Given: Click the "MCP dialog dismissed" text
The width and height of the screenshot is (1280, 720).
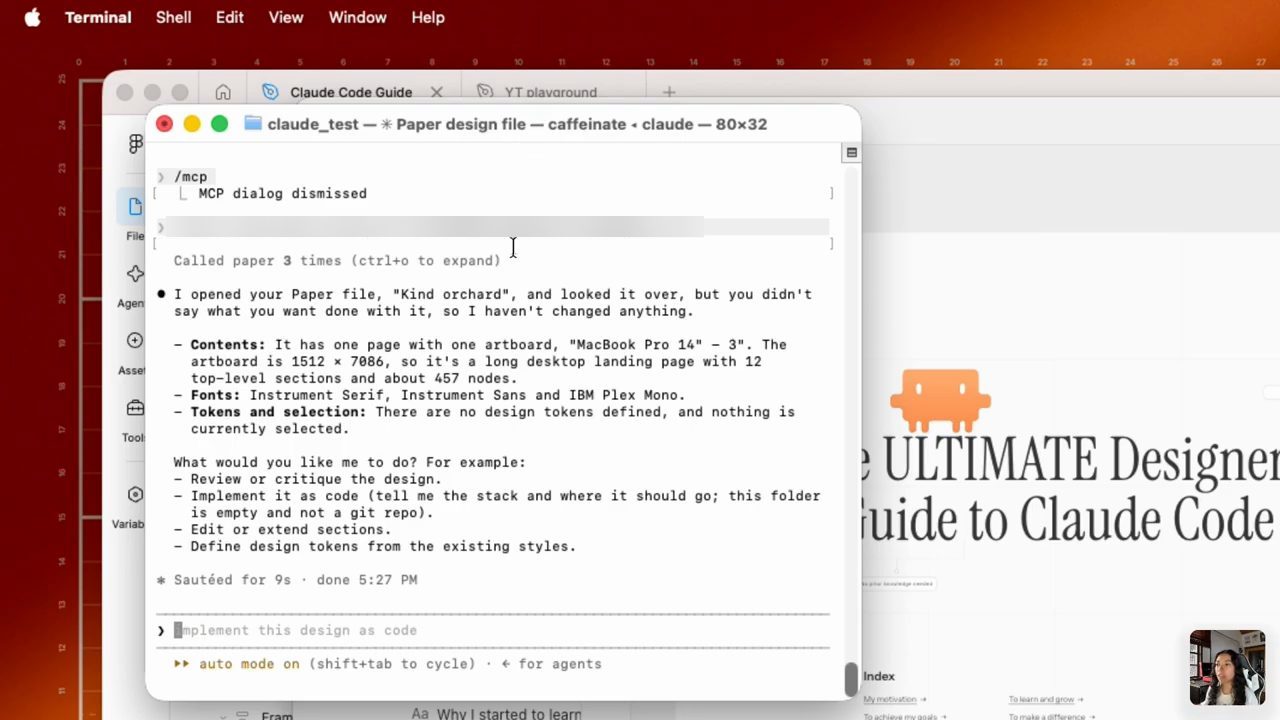Looking at the screenshot, I should (282, 194).
